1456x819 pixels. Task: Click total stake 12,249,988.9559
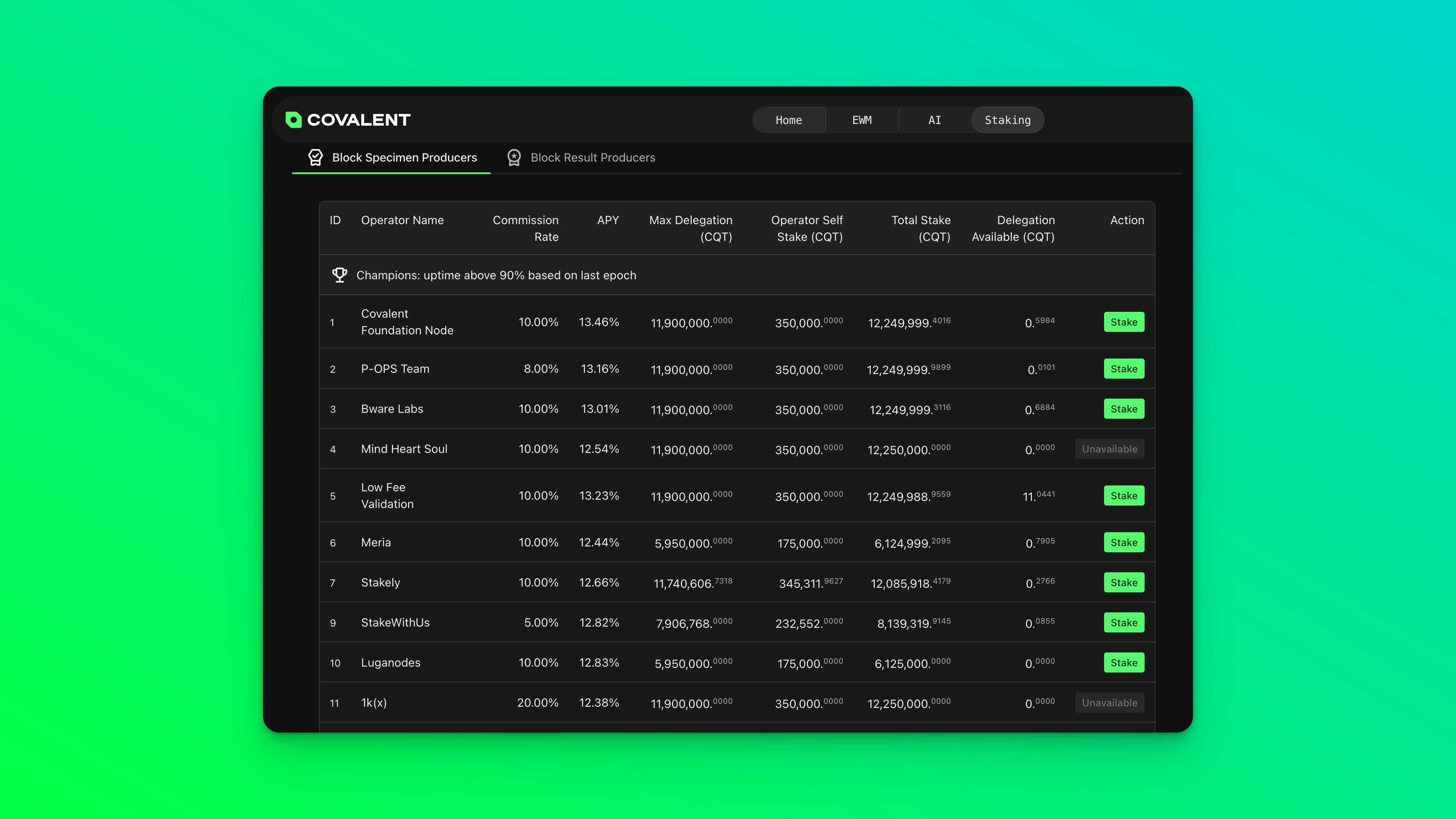(x=908, y=495)
